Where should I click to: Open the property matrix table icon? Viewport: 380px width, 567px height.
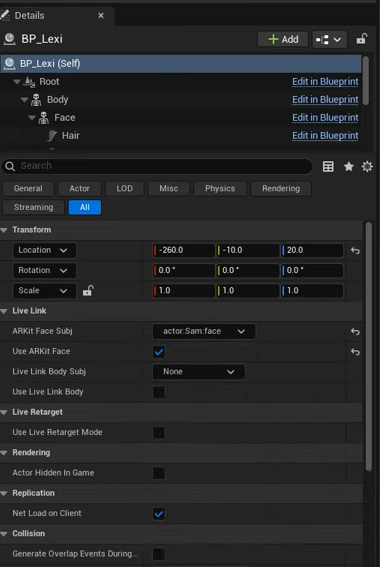pyautogui.click(x=328, y=166)
